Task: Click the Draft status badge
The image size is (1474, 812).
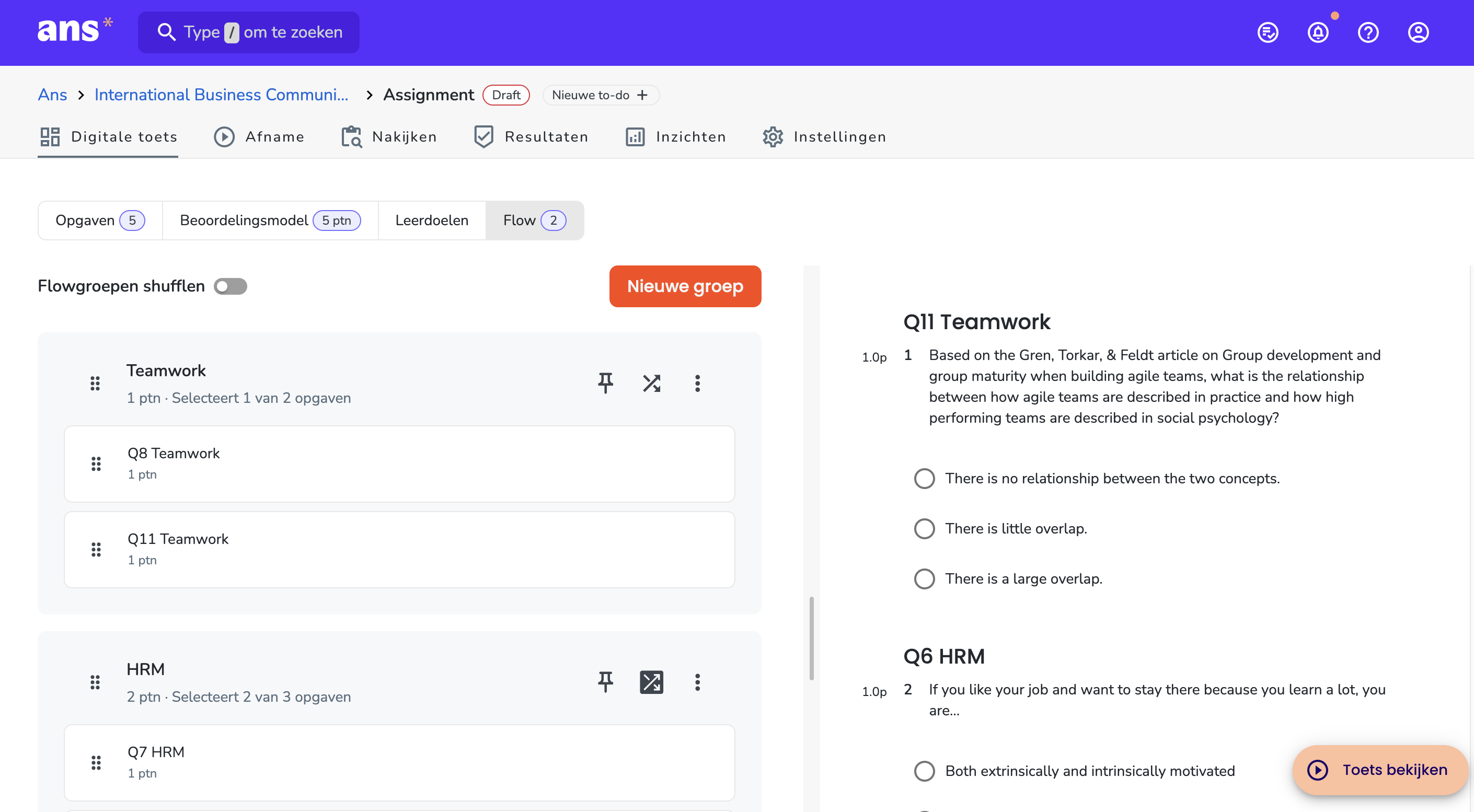Action: tap(506, 95)
